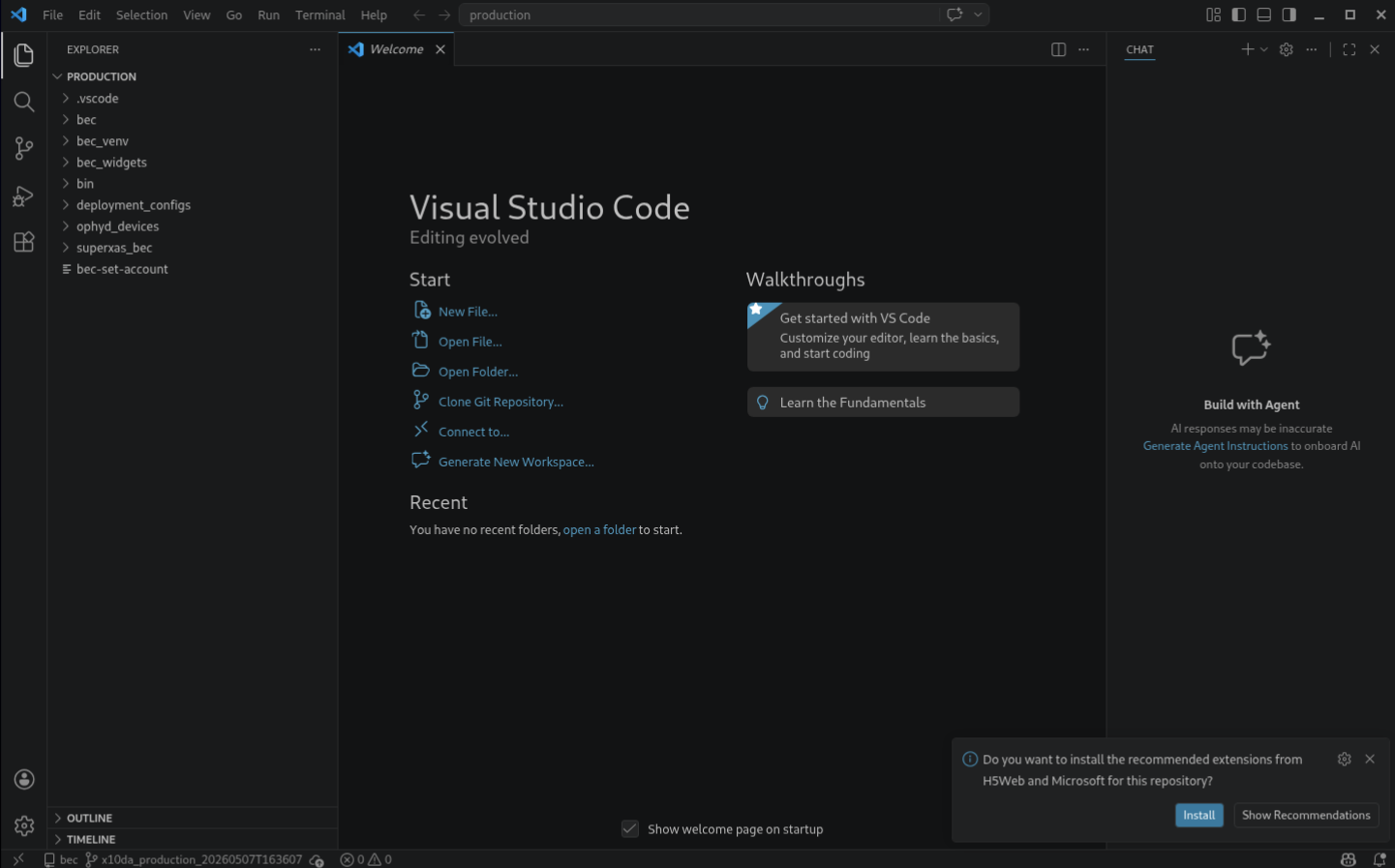
Task: Open the Terminal menu
Action: (x=320, y=15)
